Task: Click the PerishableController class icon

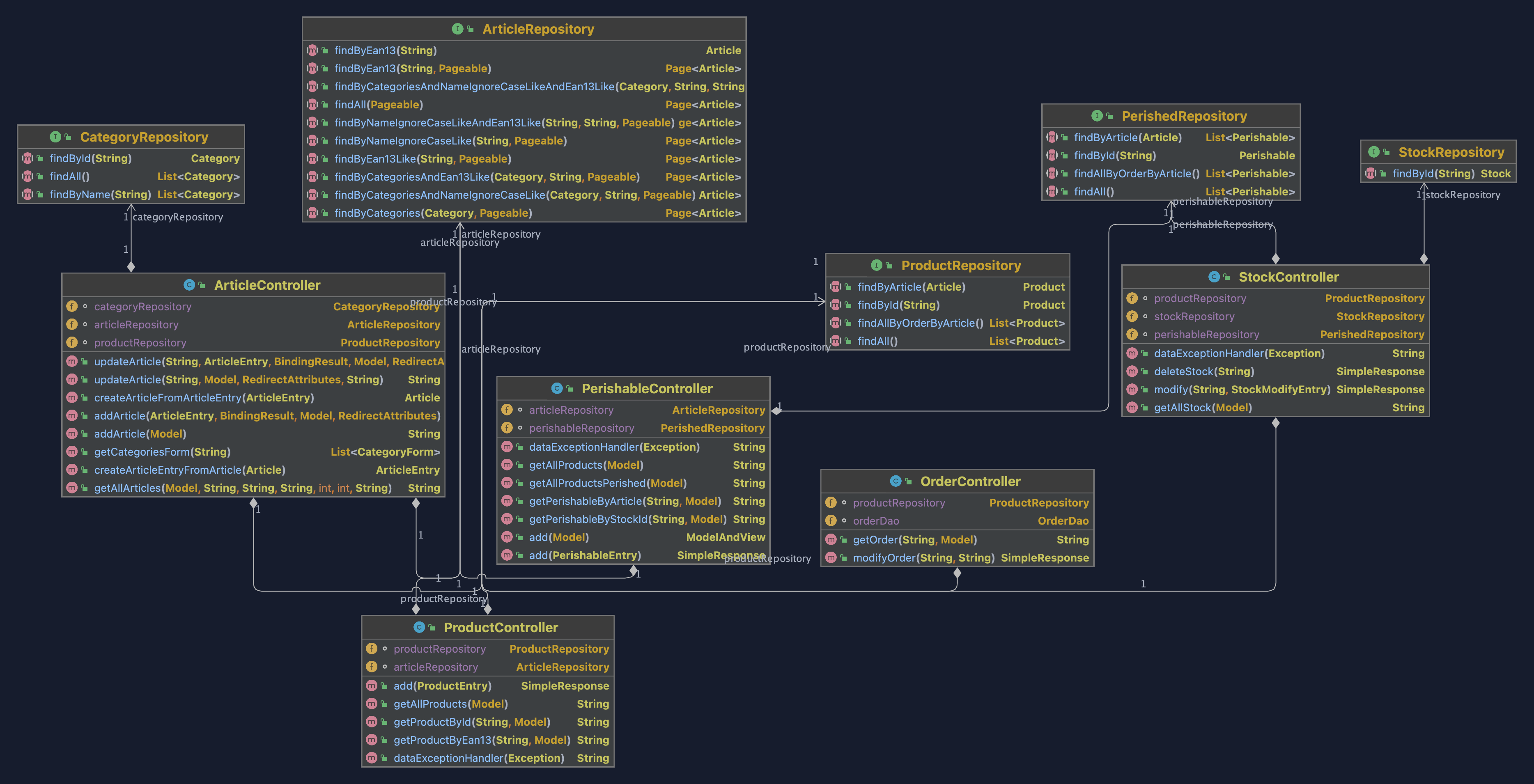Action: [557, 389]
